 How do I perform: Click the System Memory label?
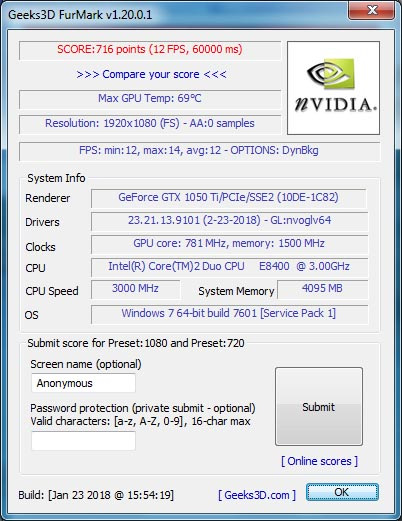236,291
